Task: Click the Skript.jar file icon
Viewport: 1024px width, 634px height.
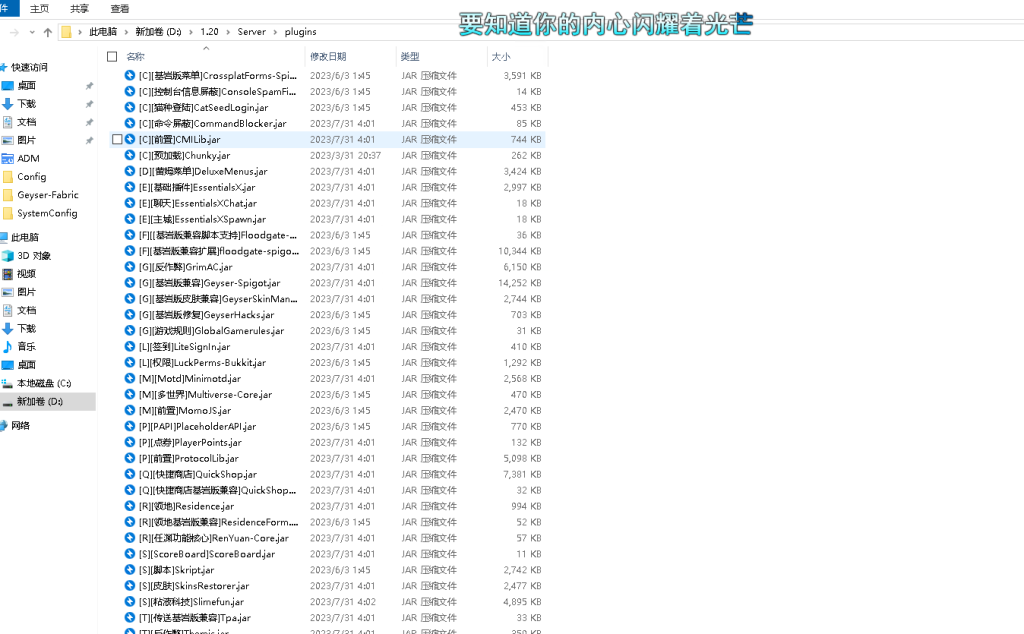Action: (x=130, y=570)
